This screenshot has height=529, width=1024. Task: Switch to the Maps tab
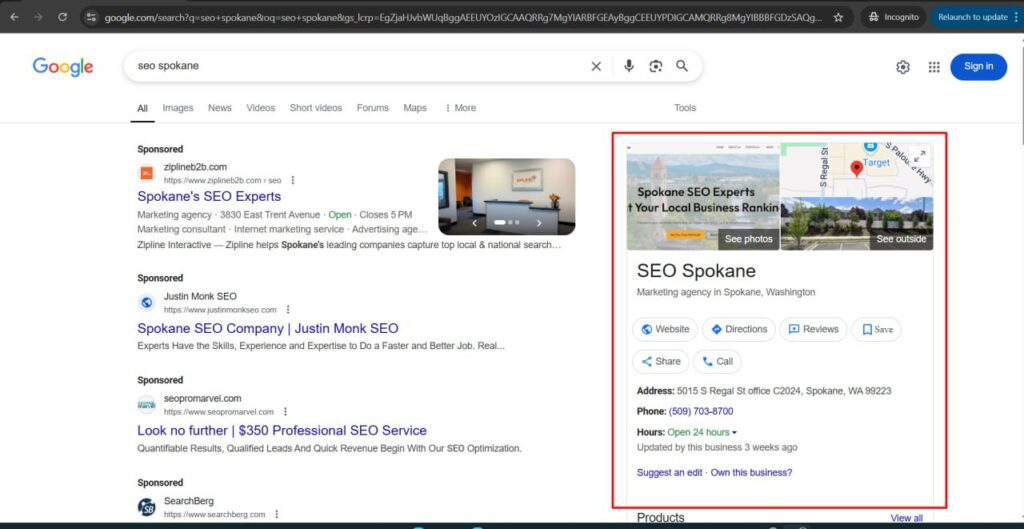pyautogui.click(x=415, y=108)
